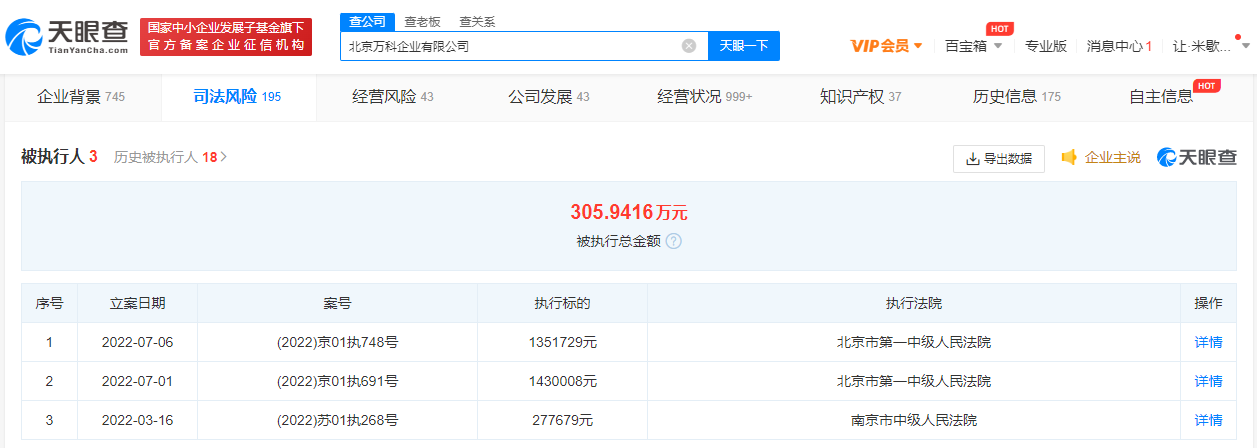The image size is (1257, 448).
Task: Click the TianYanCha logo in header
Action: click(x=66, y=37)
